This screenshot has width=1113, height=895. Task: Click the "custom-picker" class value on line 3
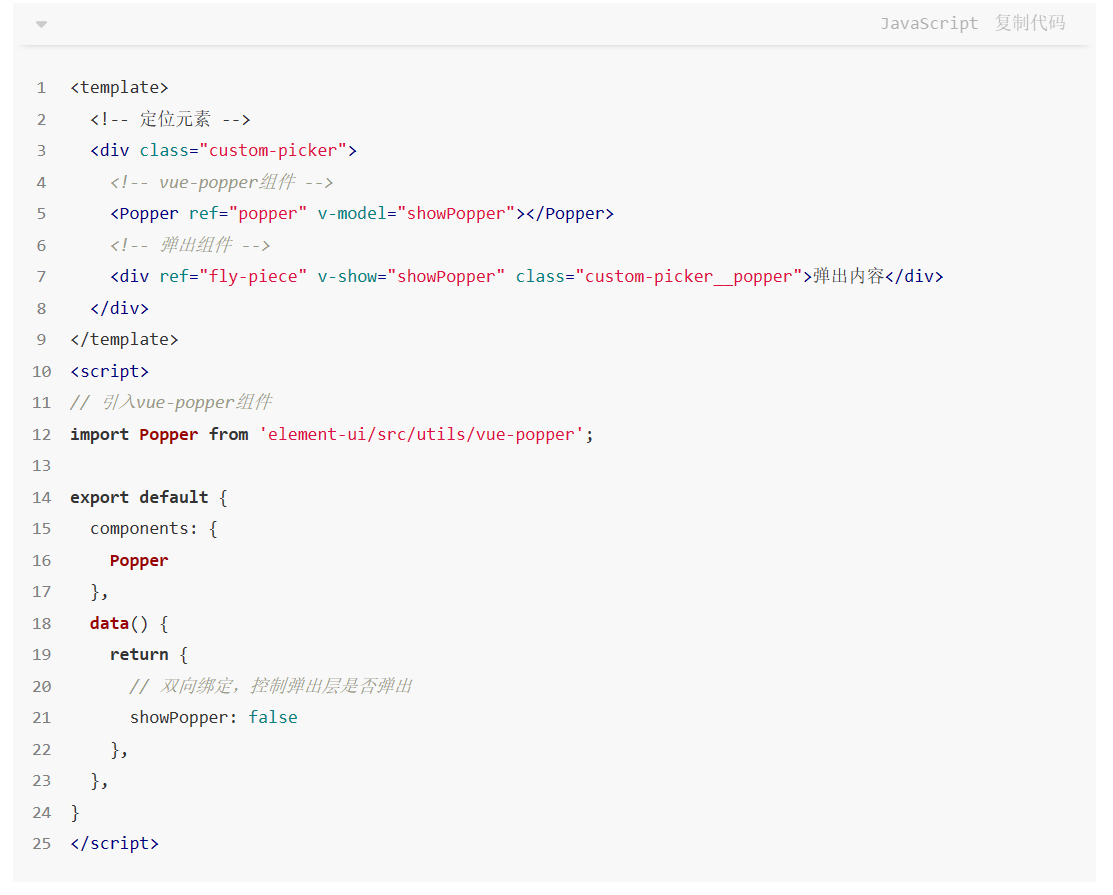tap(273, 150)
